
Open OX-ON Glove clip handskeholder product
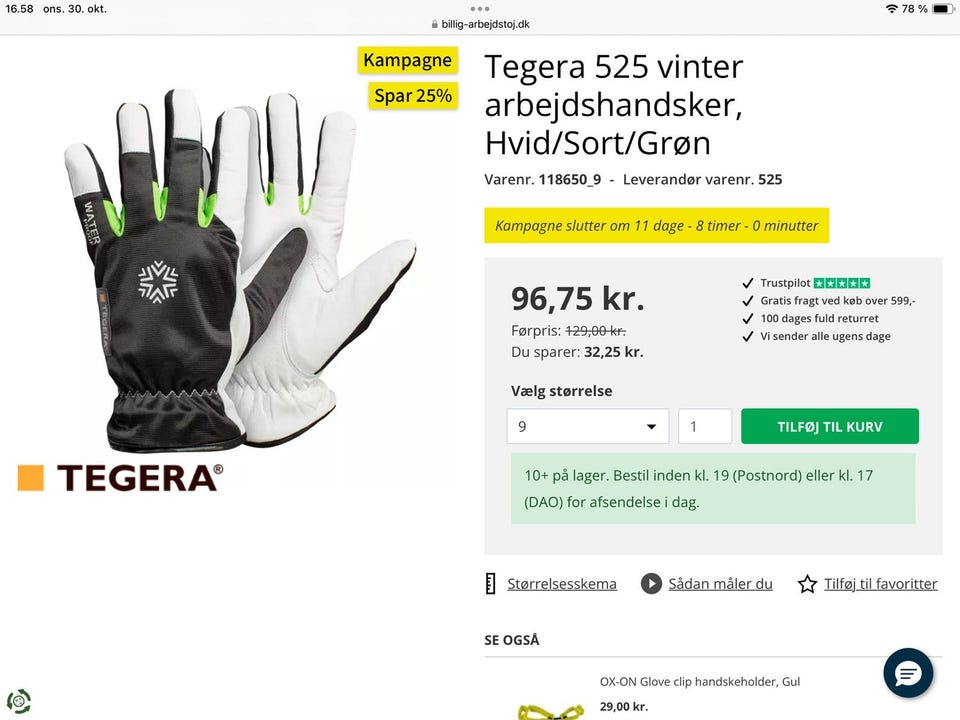pyautogui.click(x=700, y=681)
